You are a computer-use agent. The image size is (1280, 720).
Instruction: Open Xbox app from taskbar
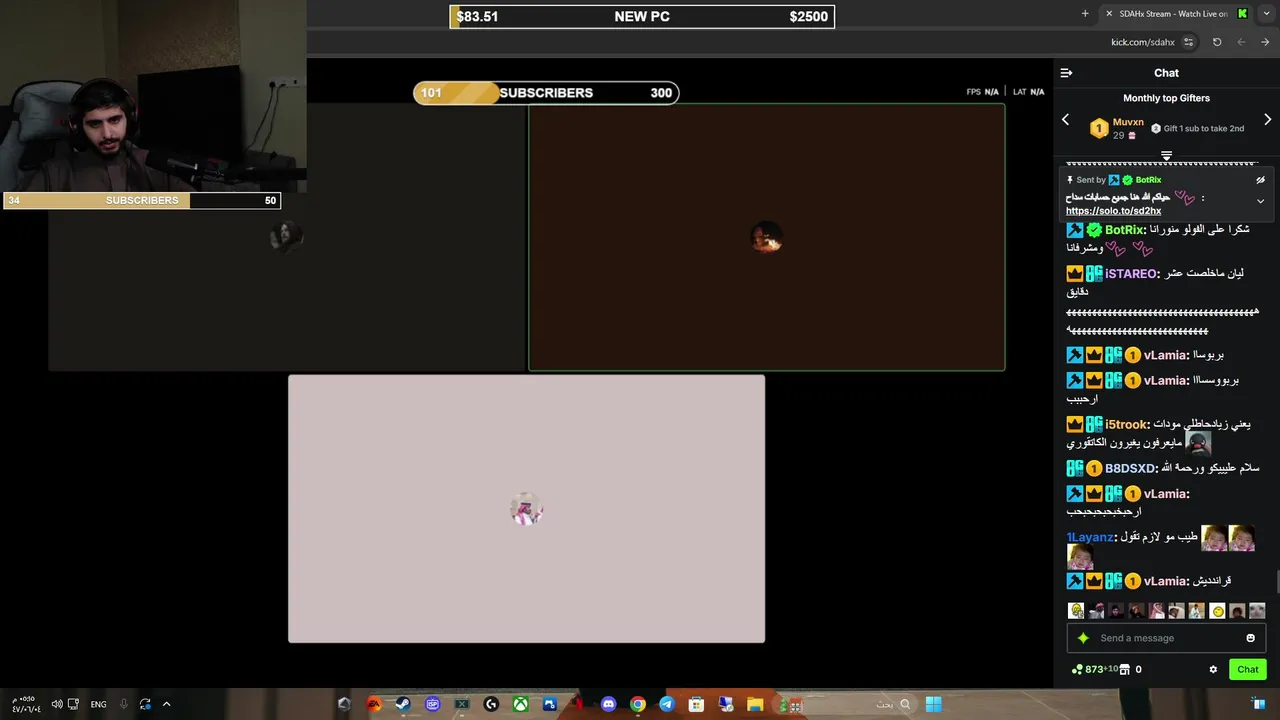pos(520,704)
